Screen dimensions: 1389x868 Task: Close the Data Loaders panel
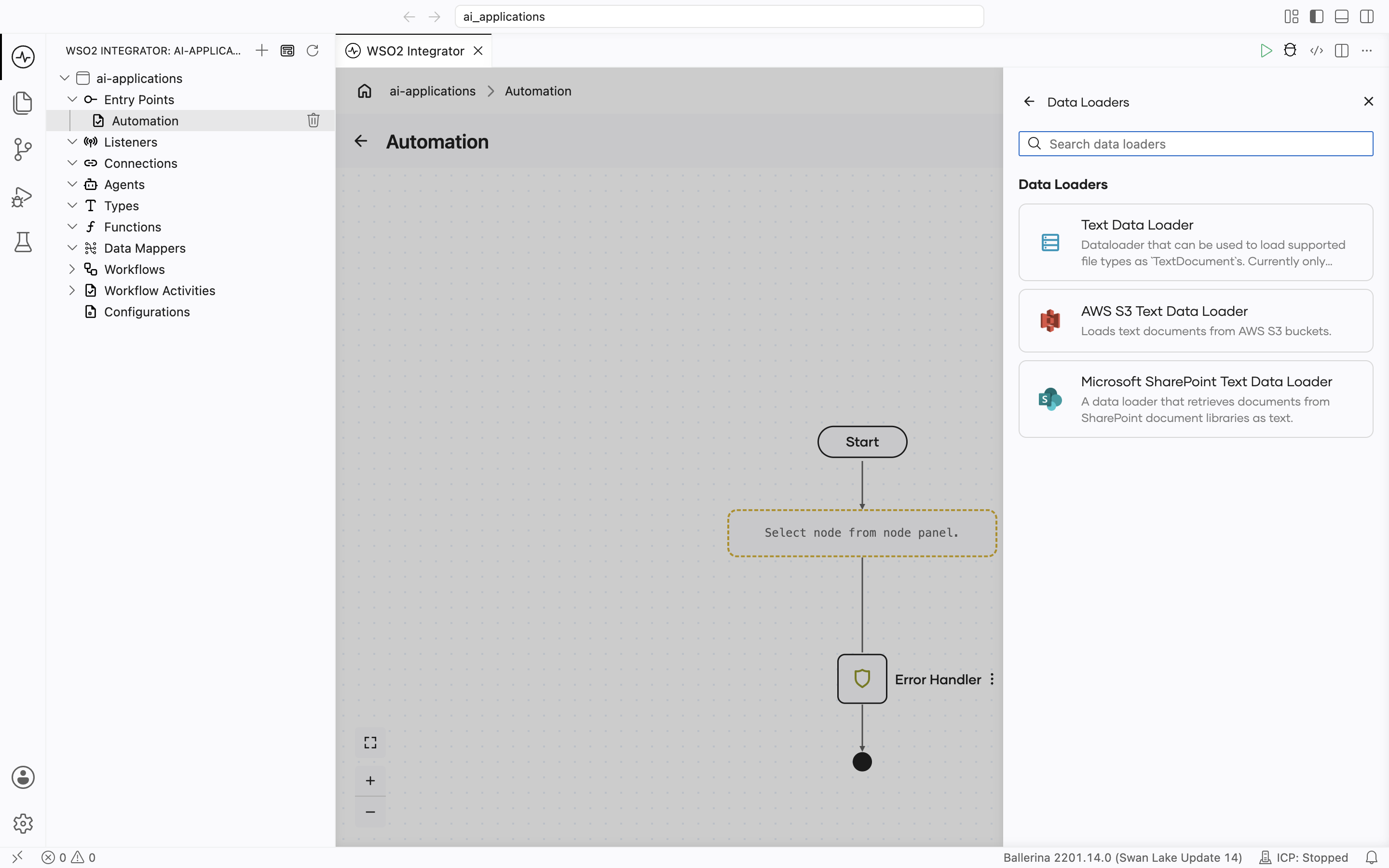[1368, 102]
